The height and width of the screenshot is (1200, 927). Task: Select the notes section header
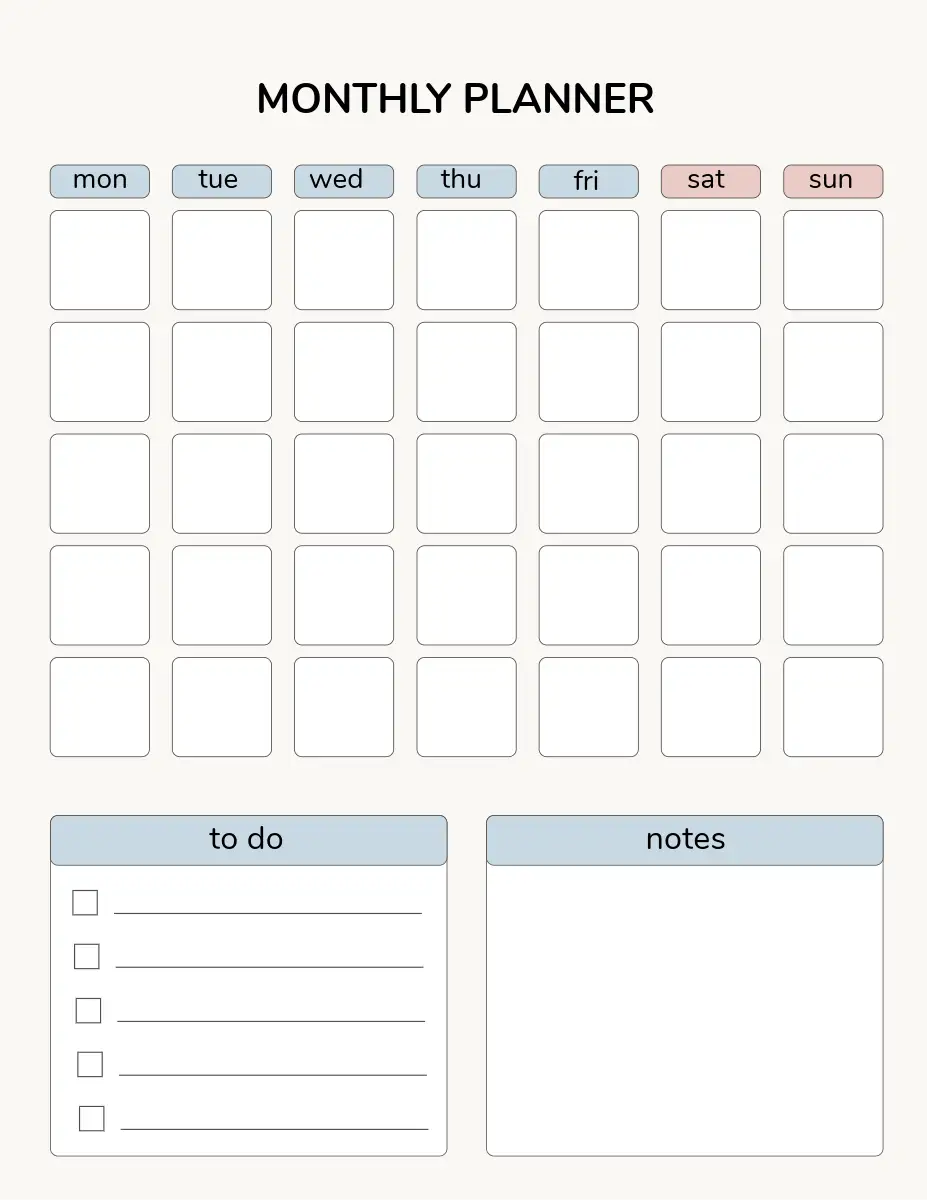(685, 840)
